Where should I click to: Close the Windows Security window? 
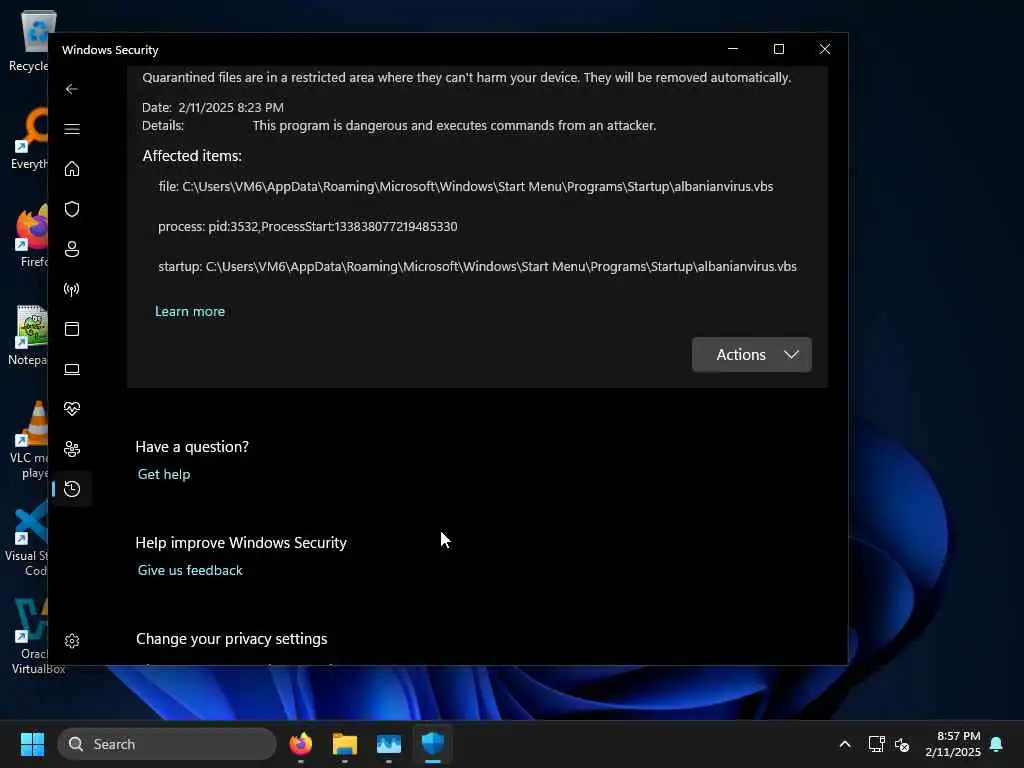pyautogui.click(x=825, y=49)
